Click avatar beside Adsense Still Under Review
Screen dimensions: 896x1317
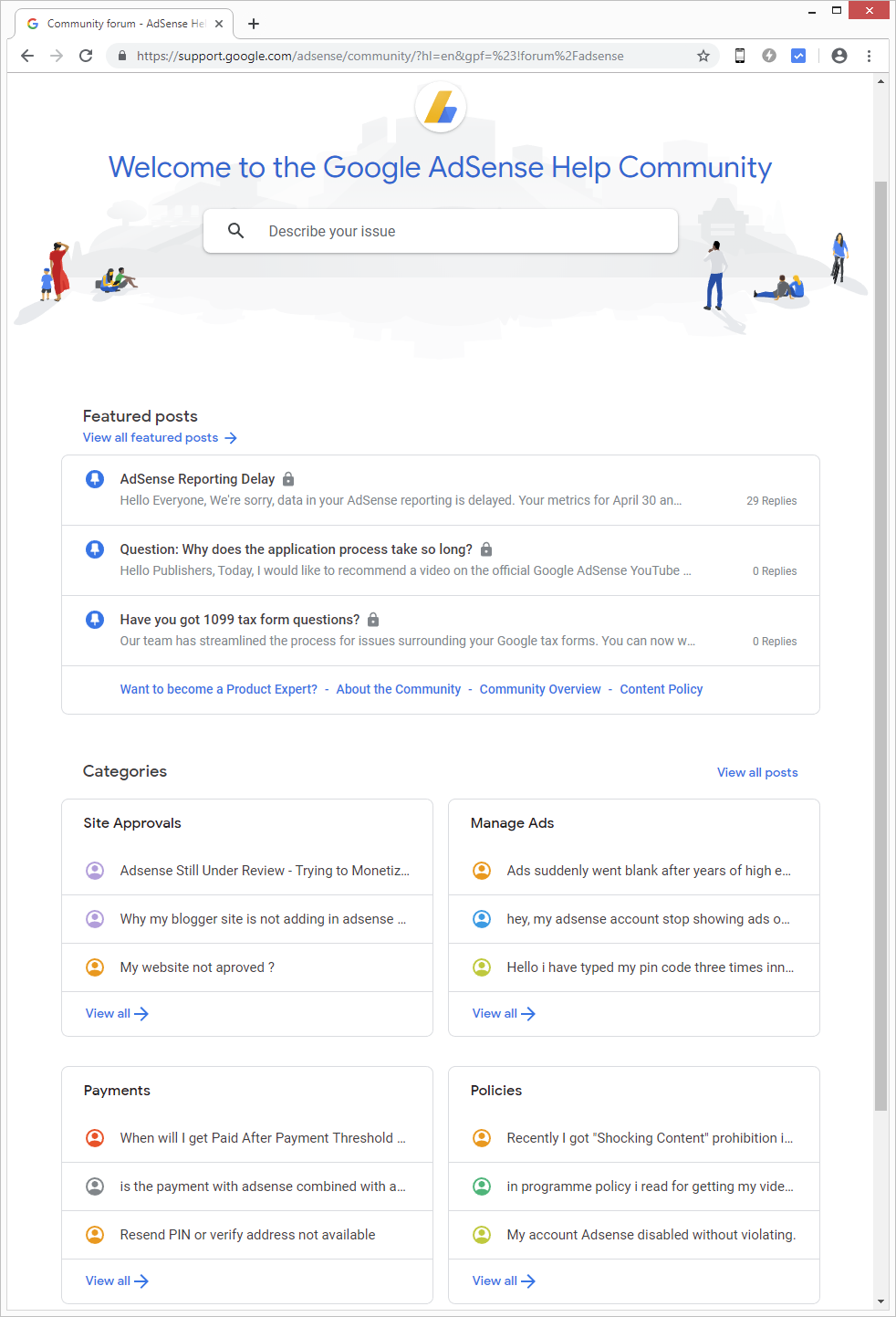click(x=95, y=871)
